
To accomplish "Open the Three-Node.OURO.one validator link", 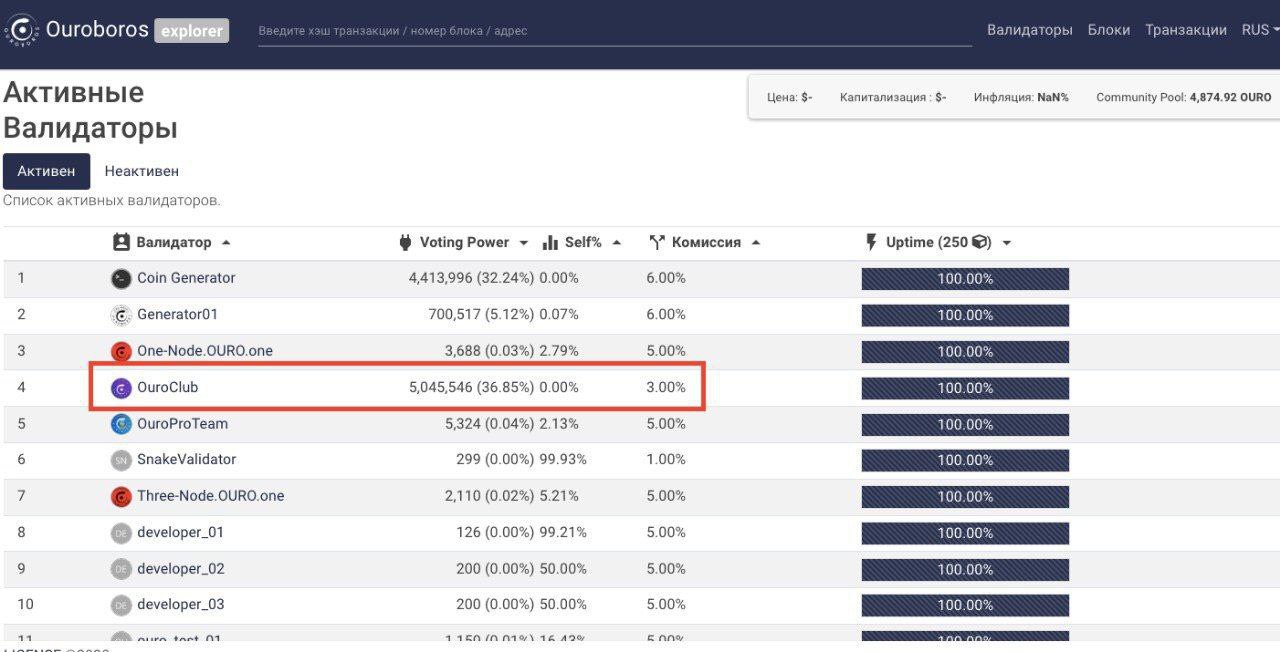I will click(x=211, y=496).
